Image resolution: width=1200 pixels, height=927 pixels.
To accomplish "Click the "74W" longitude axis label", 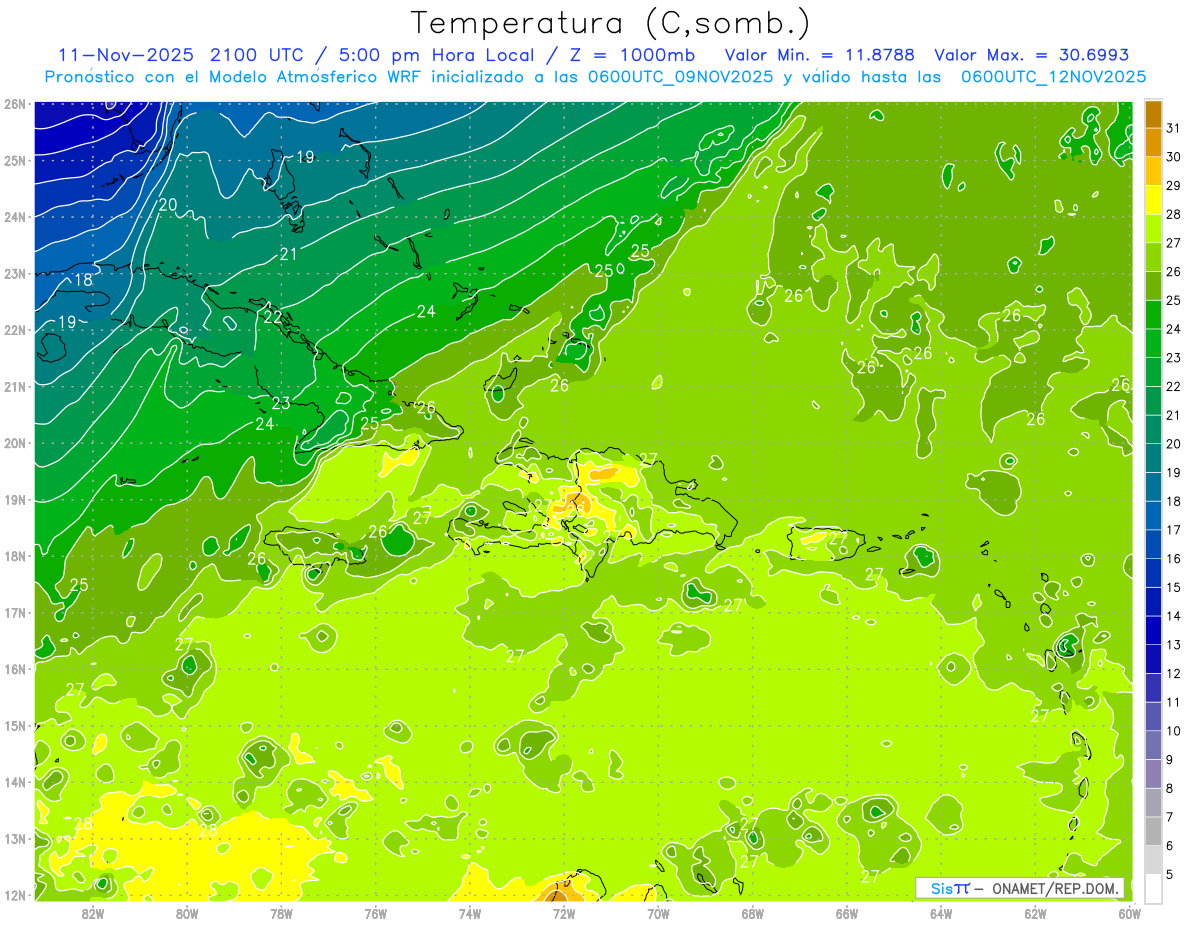I will pos(470,912).
